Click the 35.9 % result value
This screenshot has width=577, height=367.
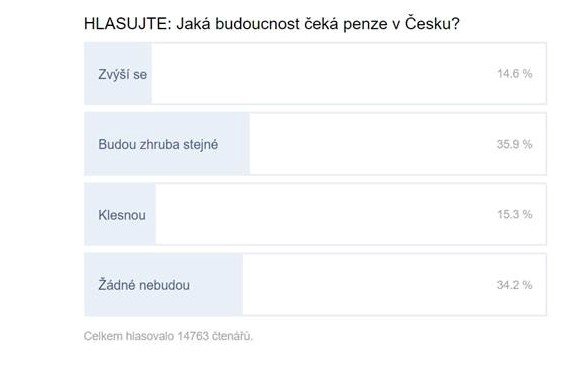514,144
